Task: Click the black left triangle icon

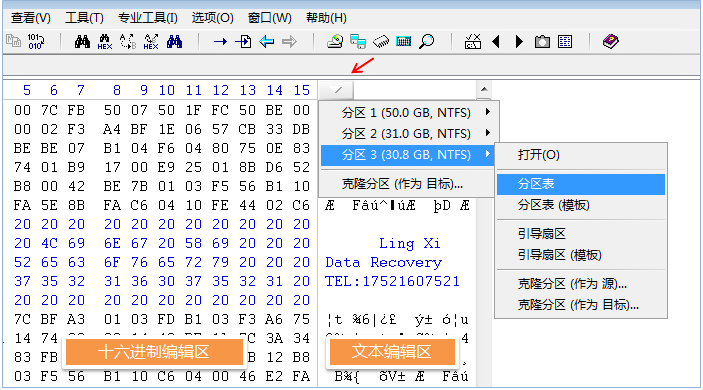Action: tap(496, 42)
